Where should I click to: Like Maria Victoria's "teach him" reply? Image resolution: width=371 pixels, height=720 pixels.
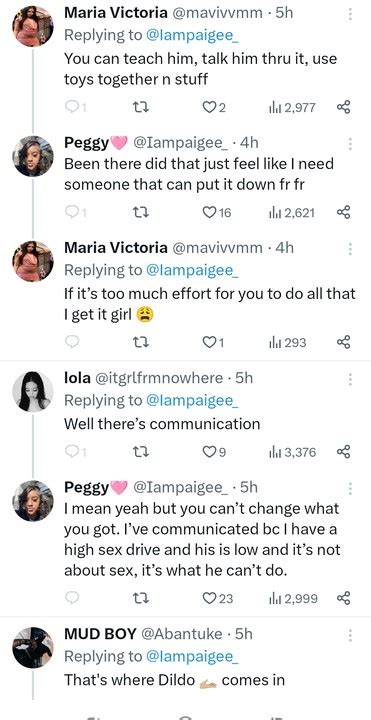214,107
